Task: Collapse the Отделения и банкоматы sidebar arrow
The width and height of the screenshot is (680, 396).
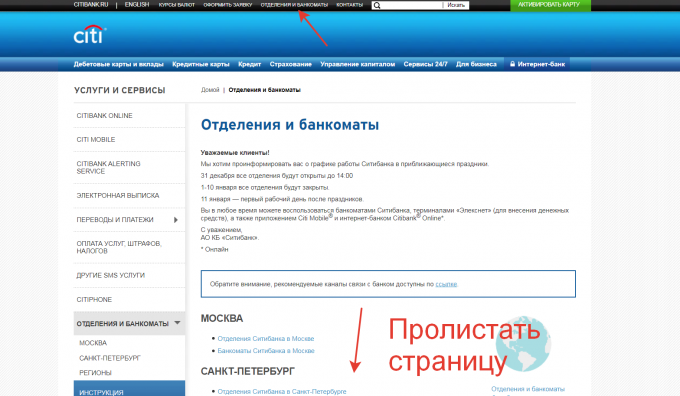Action: point(177,323)
